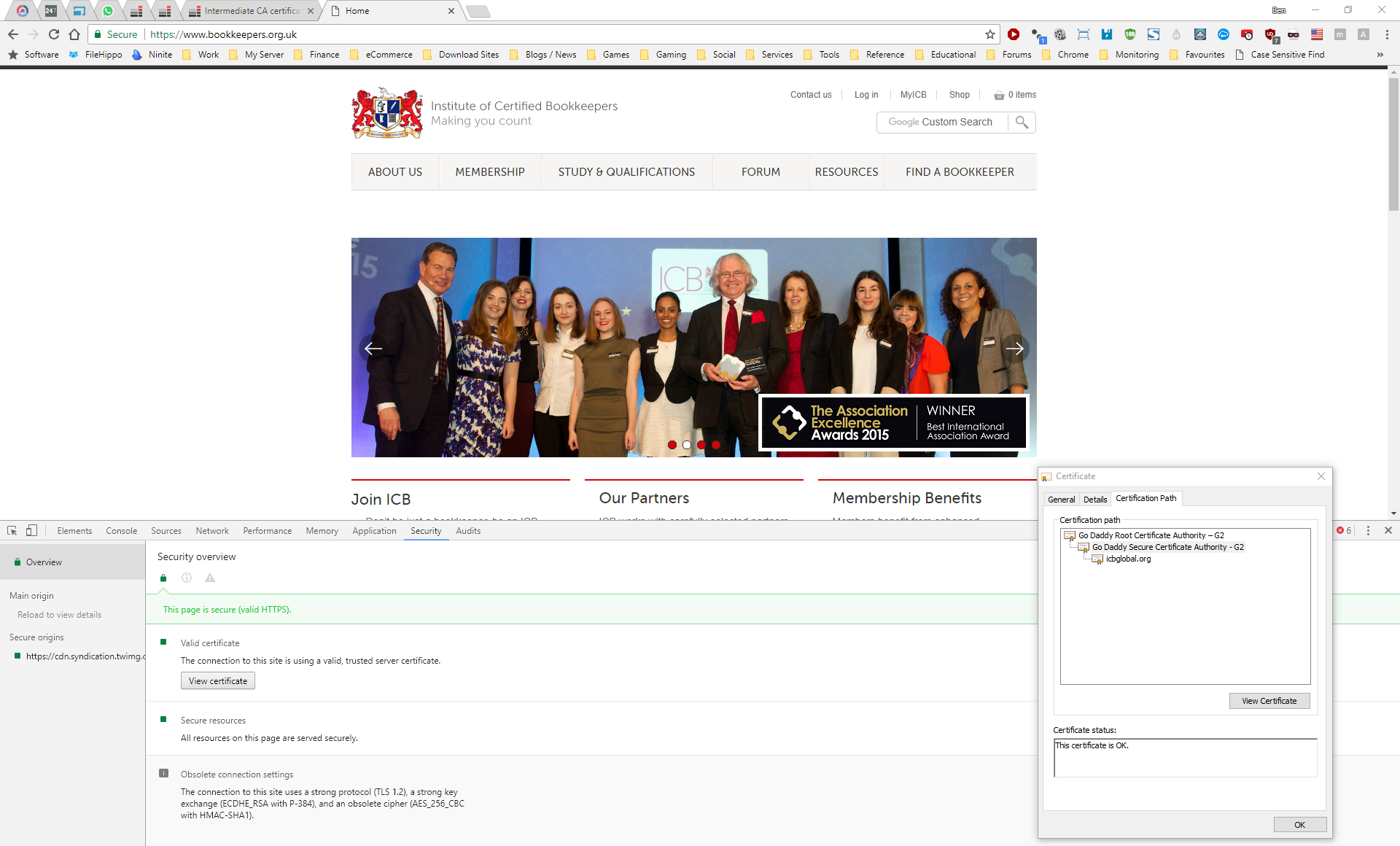Open the blue cloud extension icon

(1224, 34)
